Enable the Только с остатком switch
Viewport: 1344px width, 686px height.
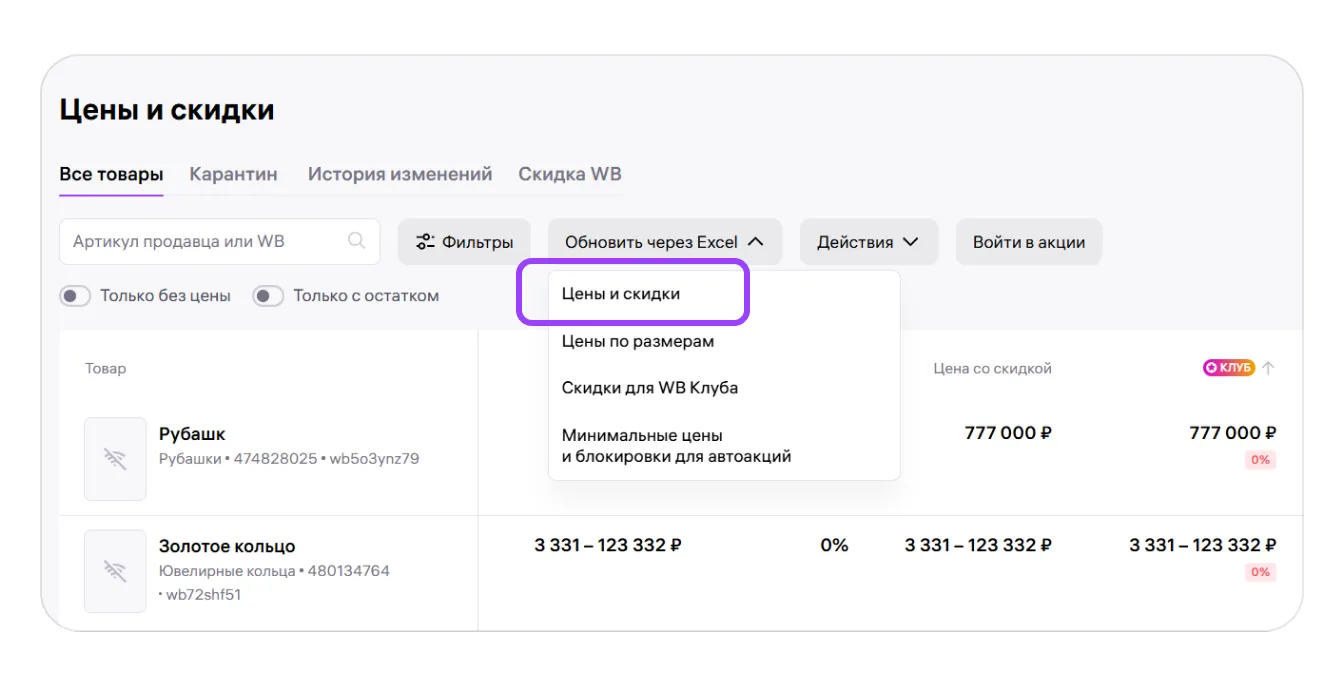point(268,296)
